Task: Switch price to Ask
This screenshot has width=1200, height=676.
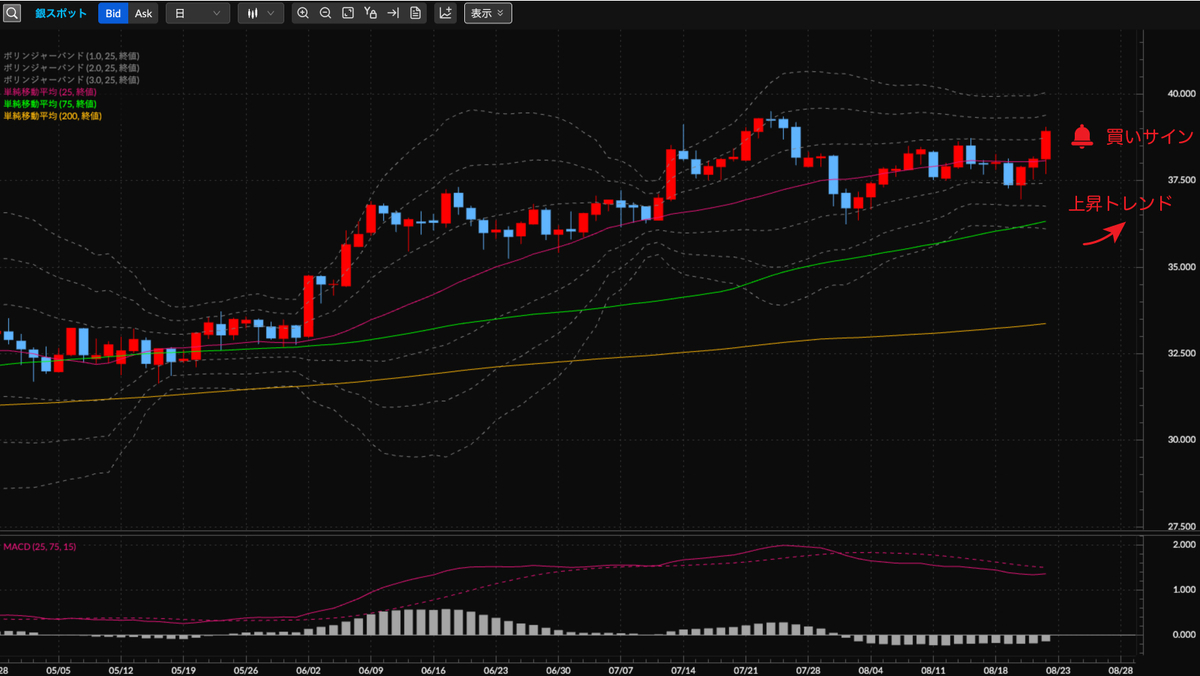Action: pyautogui.click(x=144, y=14)
